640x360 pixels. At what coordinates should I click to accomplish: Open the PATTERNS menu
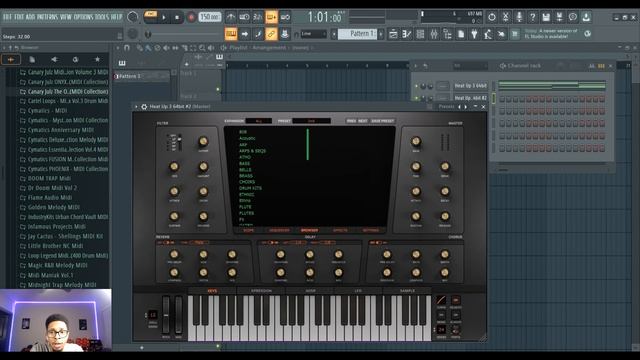(x=48, y=17)
